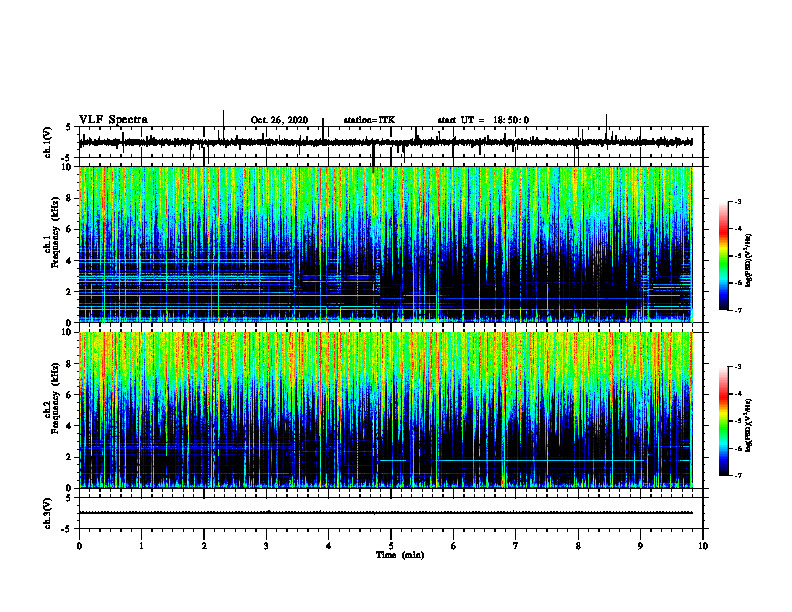This screenshot has height=612, width=792.
Task: Click time axis tick label "4"
Action: point(329,546)
